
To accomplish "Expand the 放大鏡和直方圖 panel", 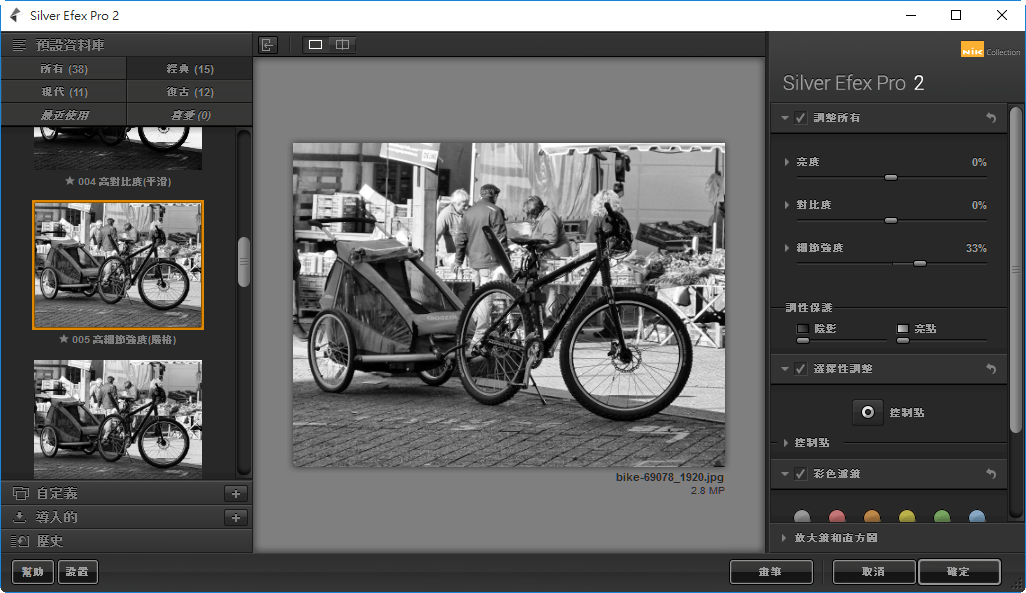I will tap(784, 538).
